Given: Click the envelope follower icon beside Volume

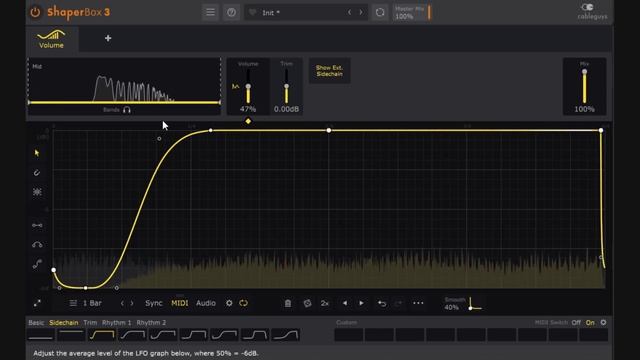Looking at the screenshot, I should (236, 87).
